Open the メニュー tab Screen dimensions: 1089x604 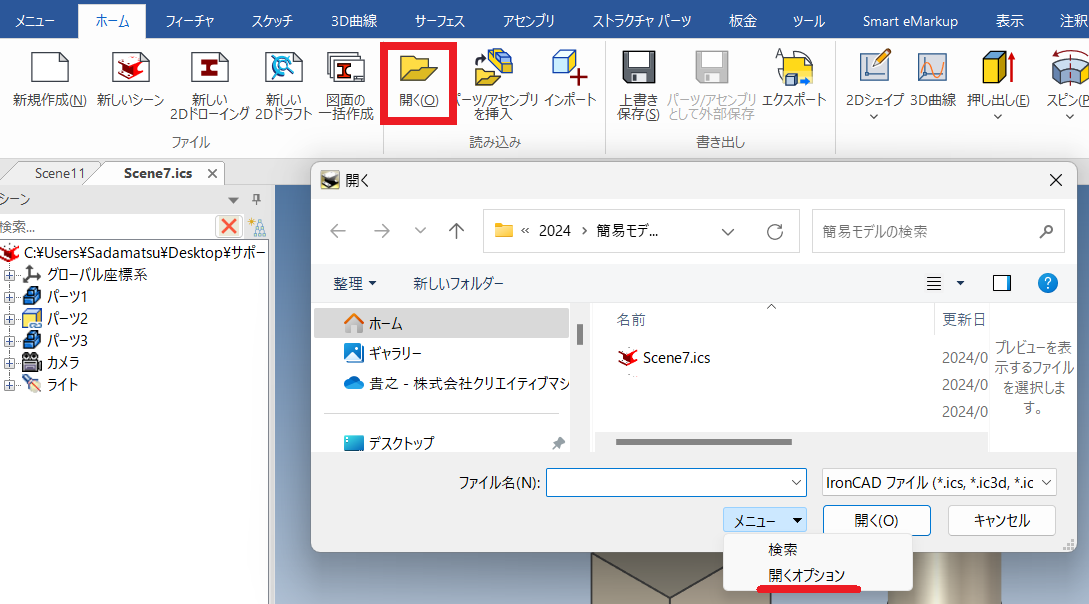click(x=35, y=21)
